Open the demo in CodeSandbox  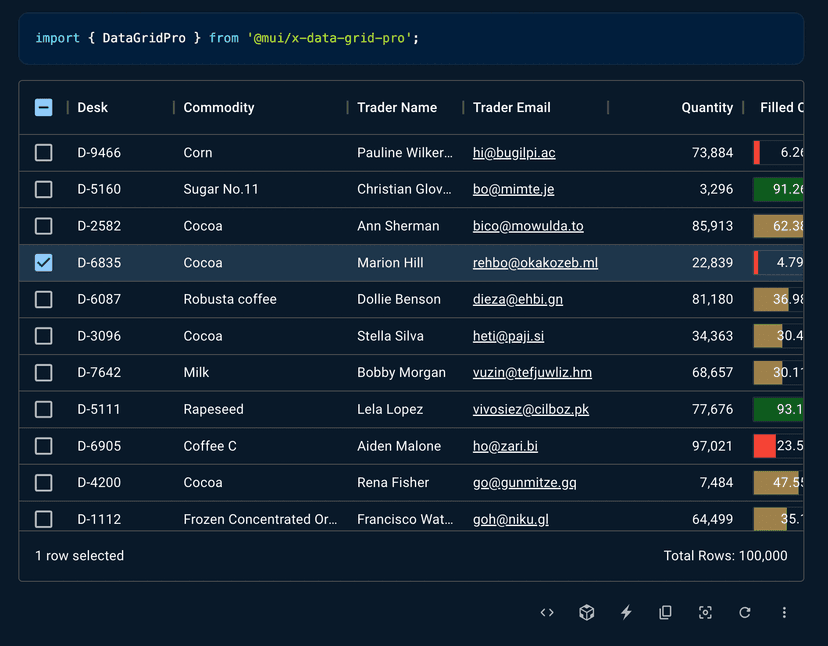pyautogui.click(x=586, y=612)
